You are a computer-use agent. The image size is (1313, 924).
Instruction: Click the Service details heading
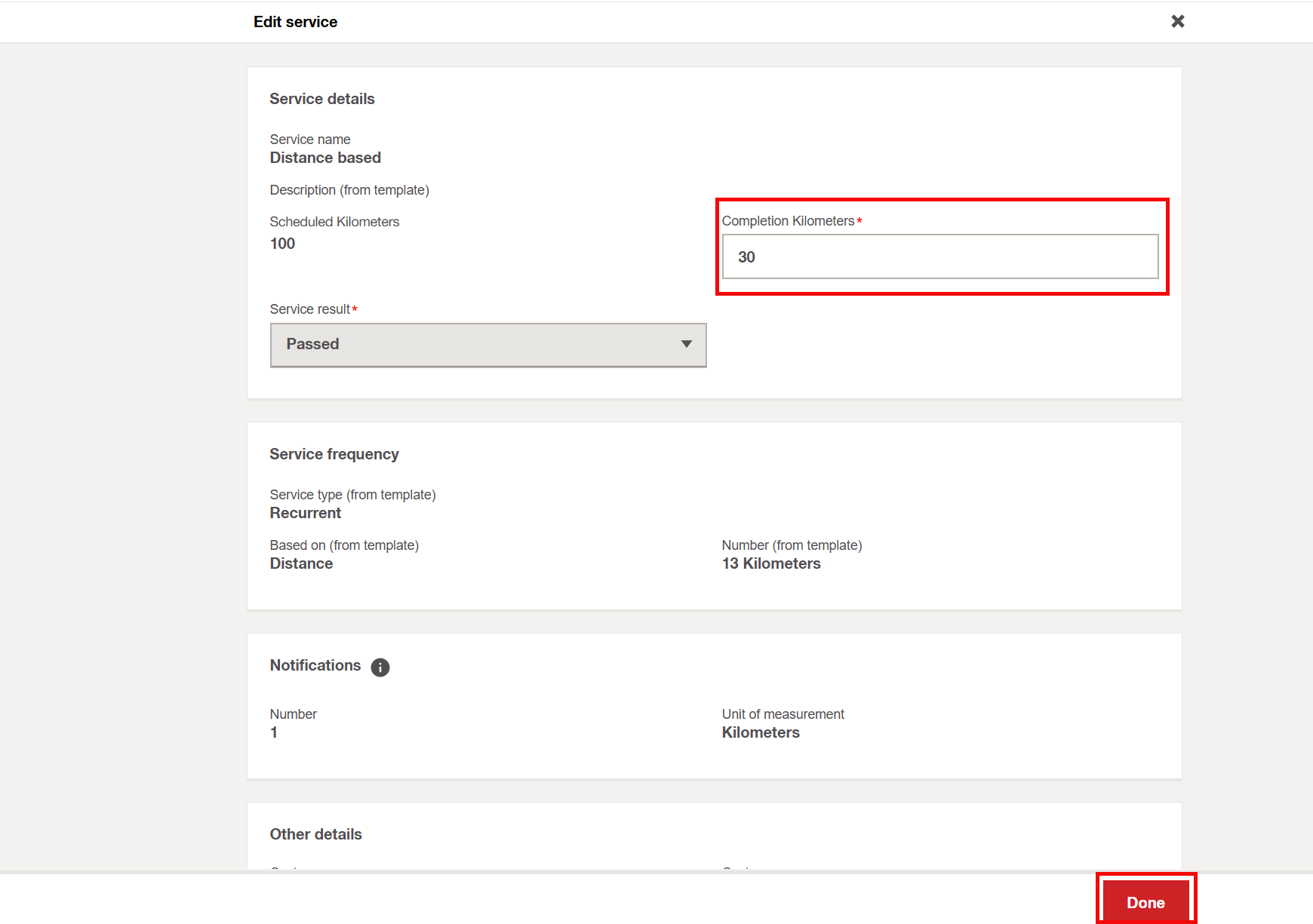[322, 99]
